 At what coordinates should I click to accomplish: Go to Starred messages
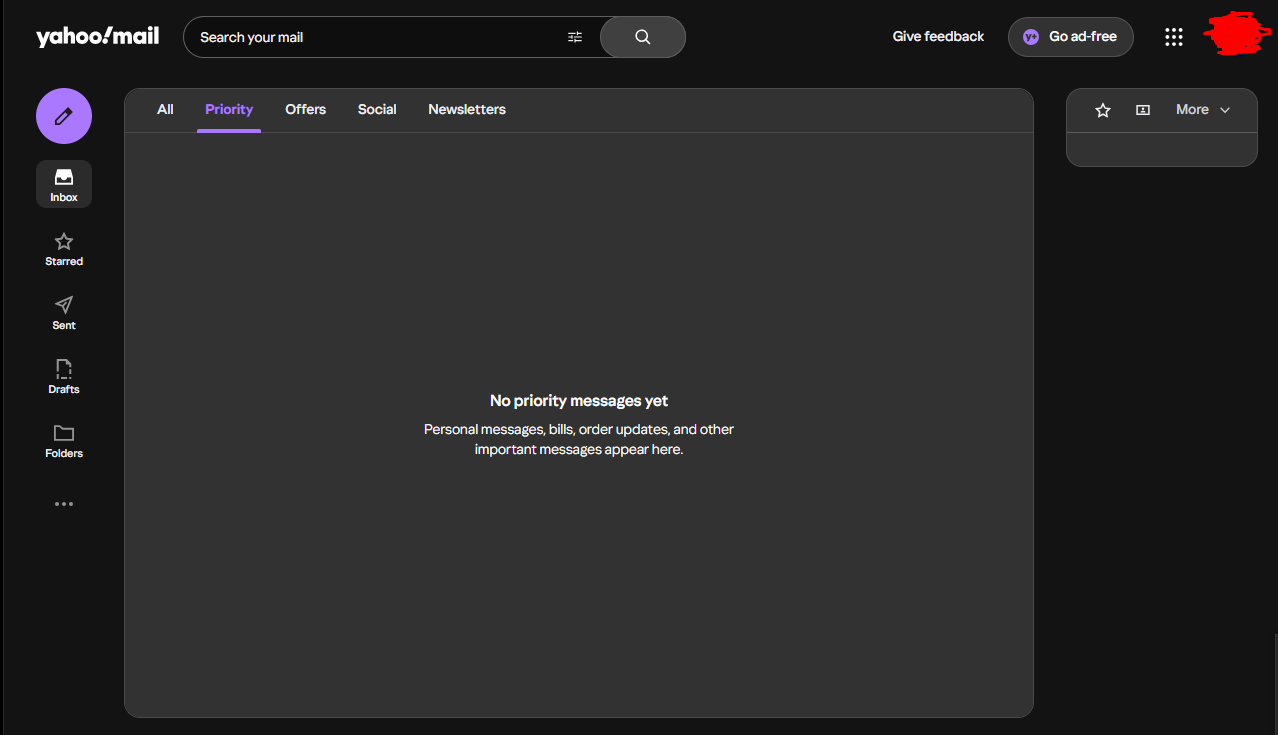64,249
